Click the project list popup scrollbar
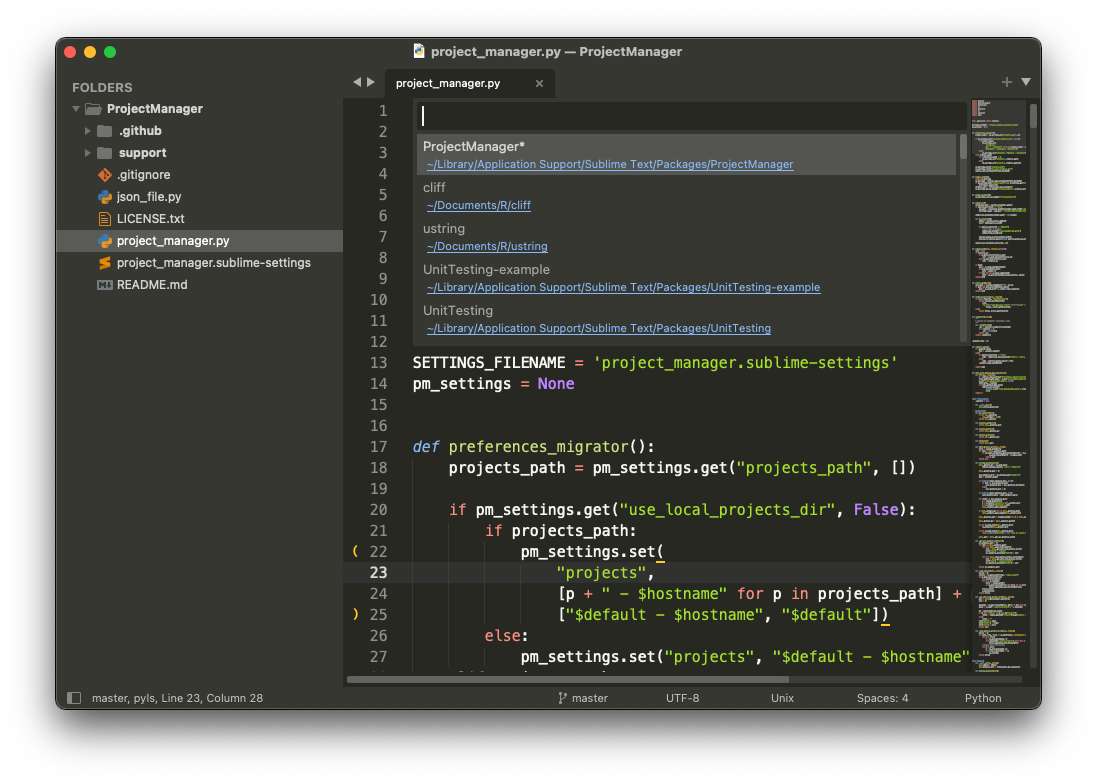Screen dimensions: 1097x783 [x=963, y=147]
